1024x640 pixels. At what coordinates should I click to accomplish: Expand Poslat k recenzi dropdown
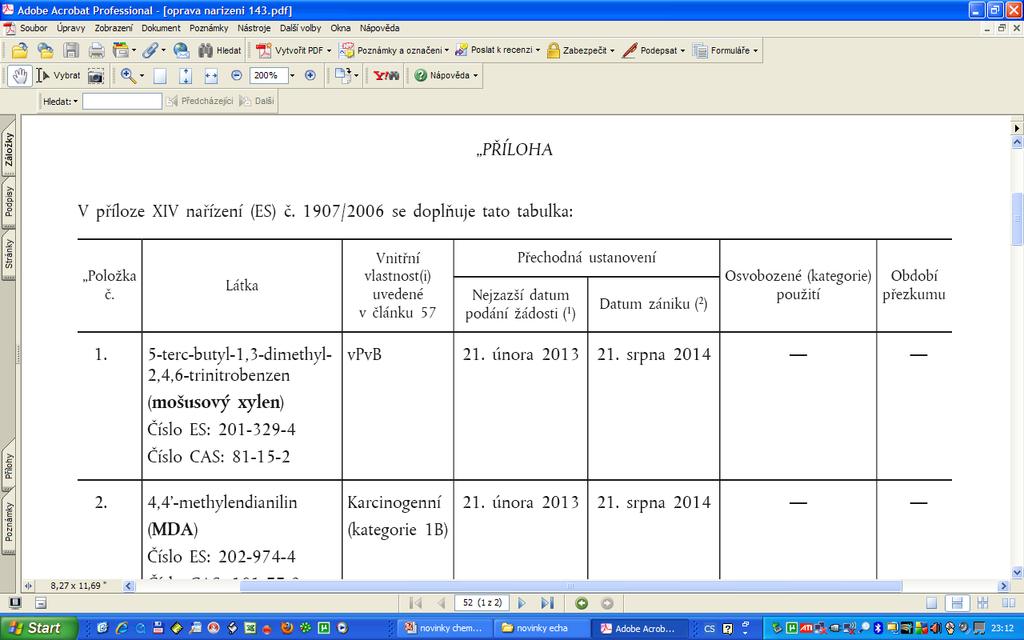537,50
